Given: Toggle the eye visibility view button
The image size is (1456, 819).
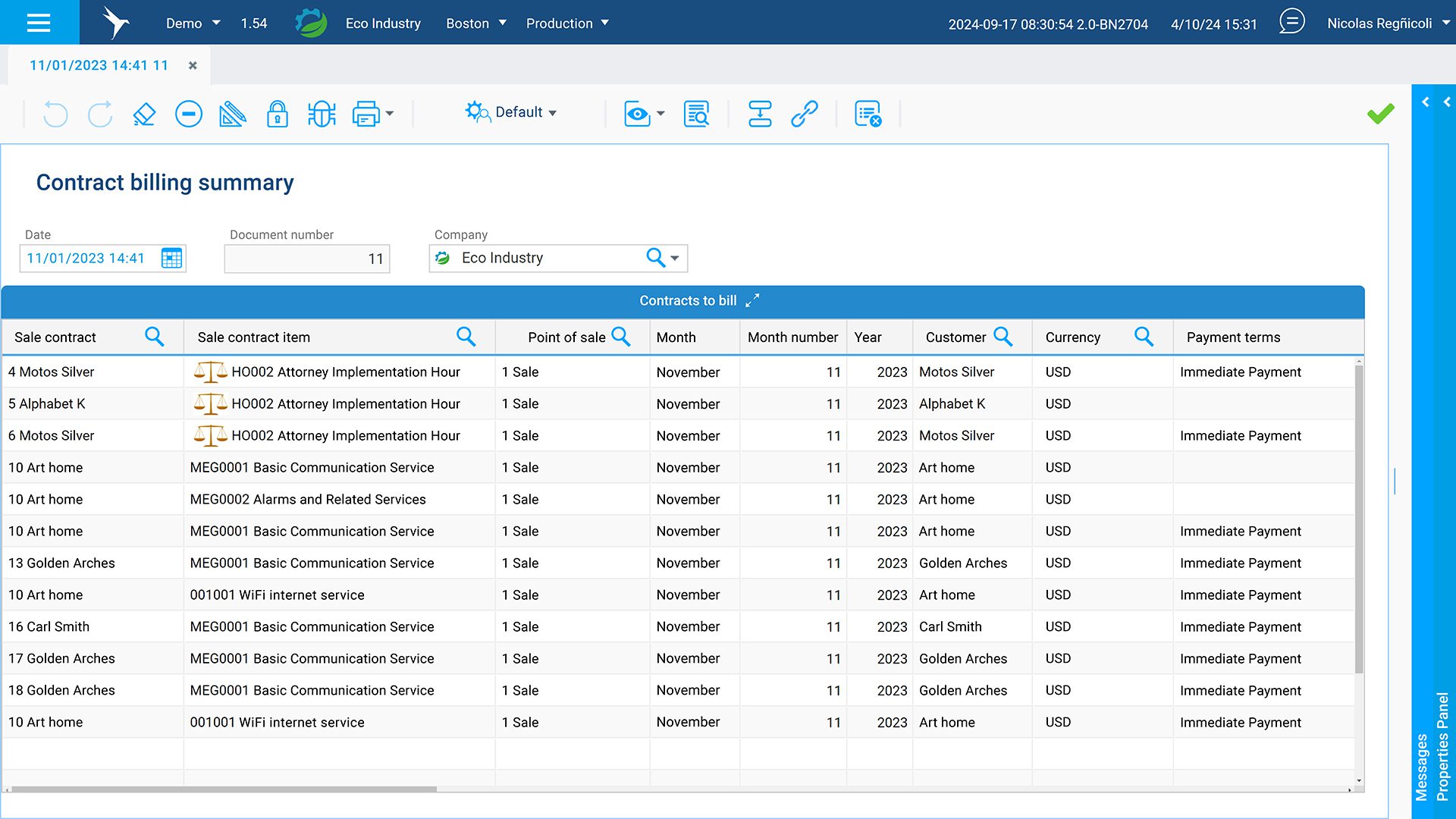Looking at the screenshot, I should (x=637, y=115).
